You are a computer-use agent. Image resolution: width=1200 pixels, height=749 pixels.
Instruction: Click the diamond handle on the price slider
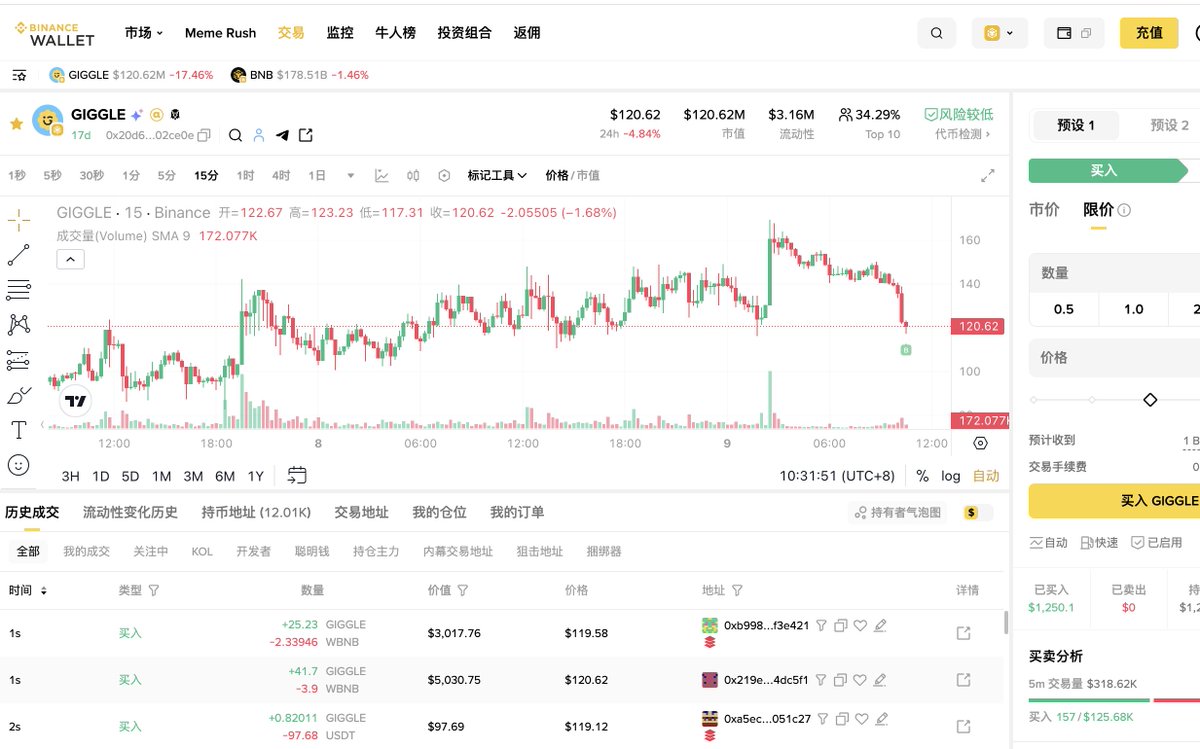[1150, 400]
